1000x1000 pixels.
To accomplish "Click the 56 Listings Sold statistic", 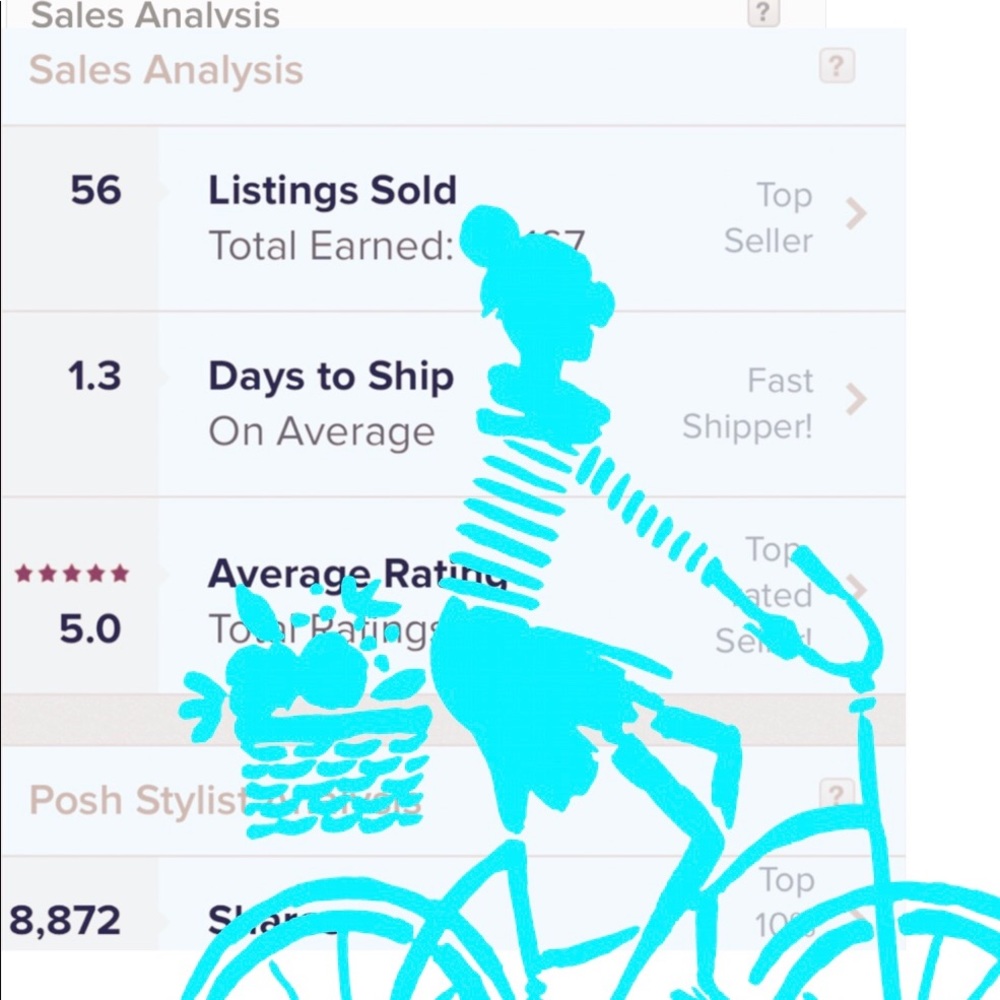I will 95,190.
